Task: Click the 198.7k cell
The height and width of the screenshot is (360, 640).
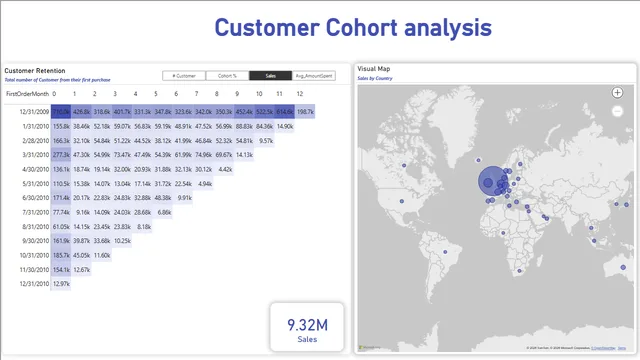Action: (x=305, y=112)
